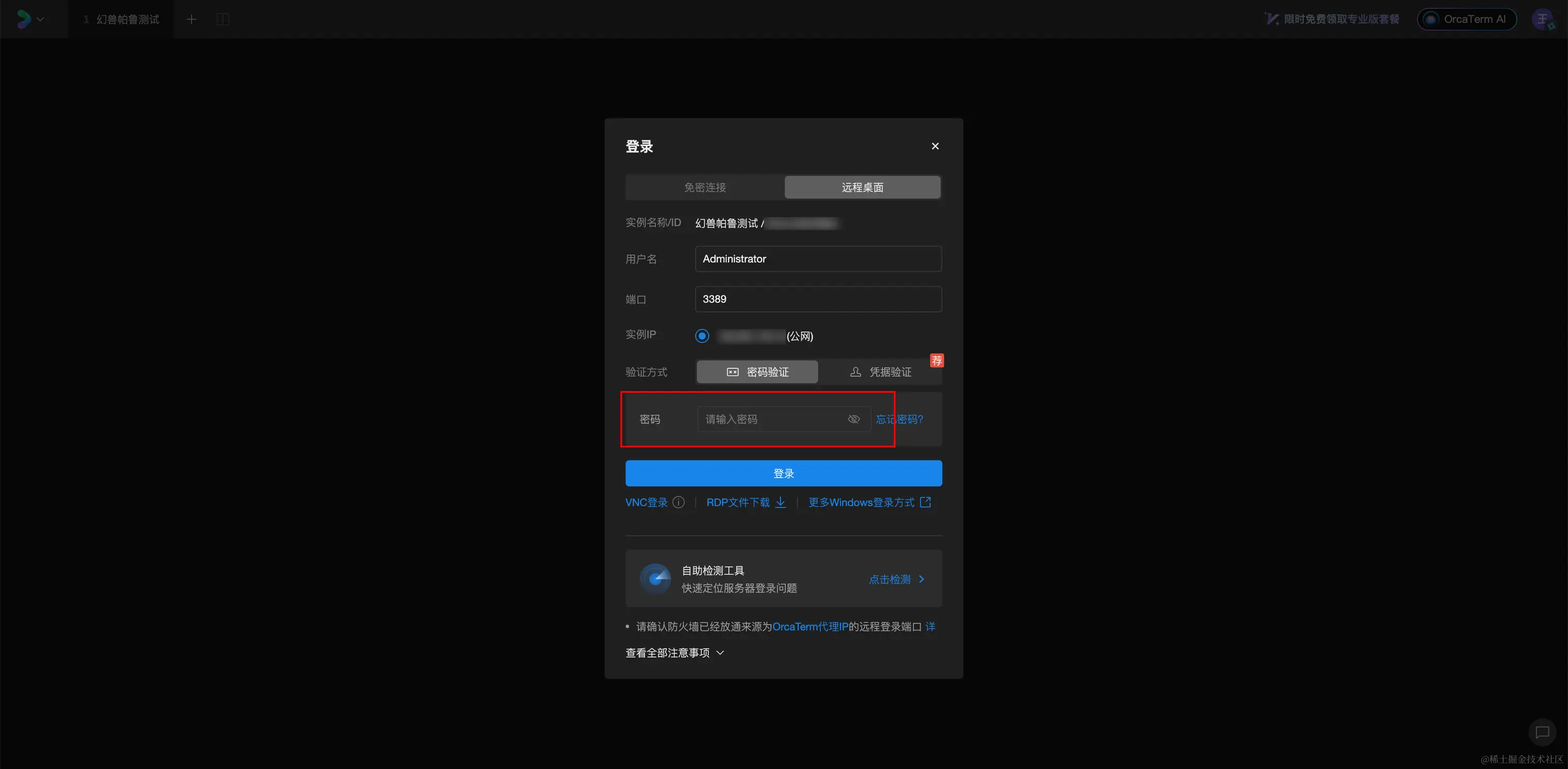Click the OrcaTerm logo icon

click(x=24, y=19)
